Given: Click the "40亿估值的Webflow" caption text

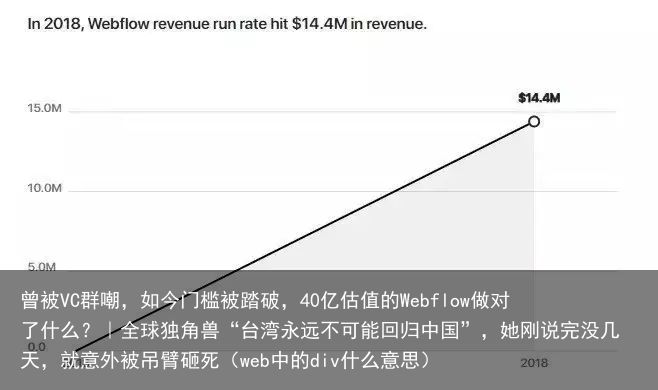Looking at the screenshot, I should (x=385, y=301).
